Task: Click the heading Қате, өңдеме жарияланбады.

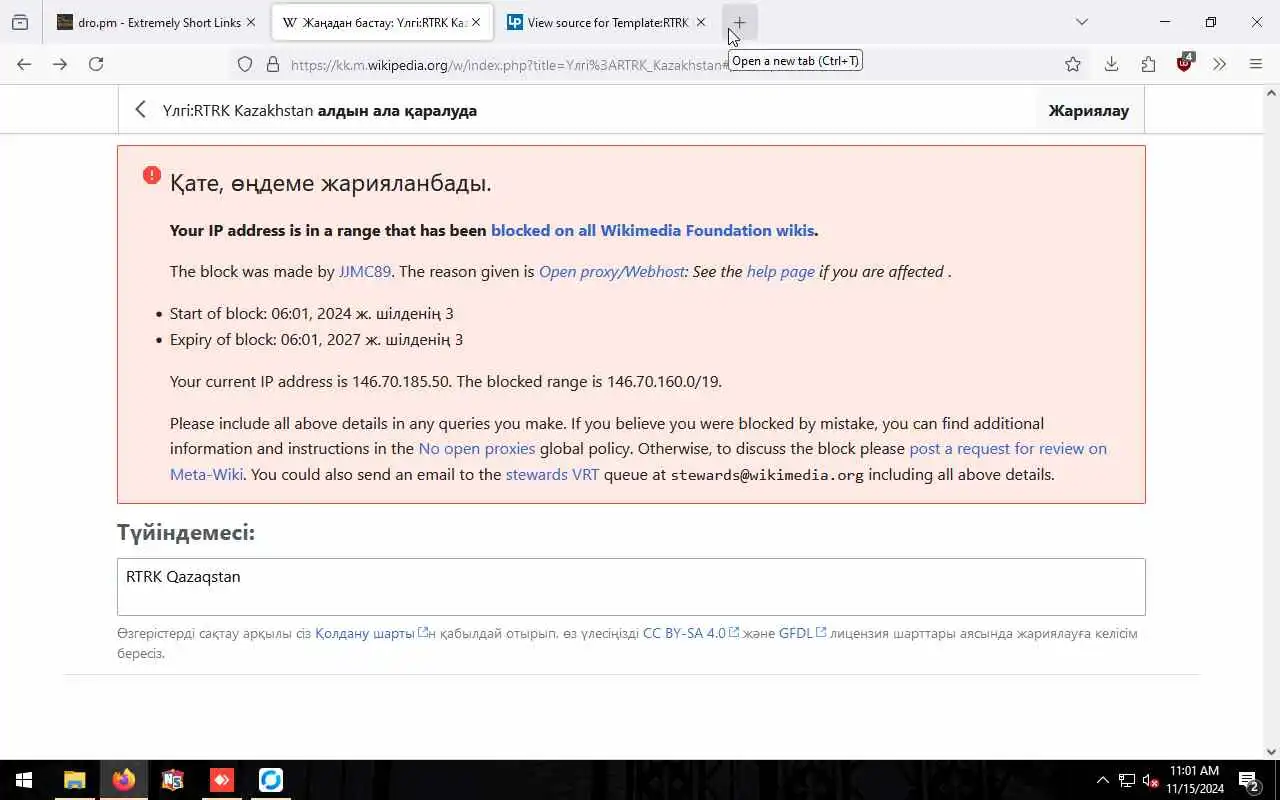Action: (x=330, y=183)
